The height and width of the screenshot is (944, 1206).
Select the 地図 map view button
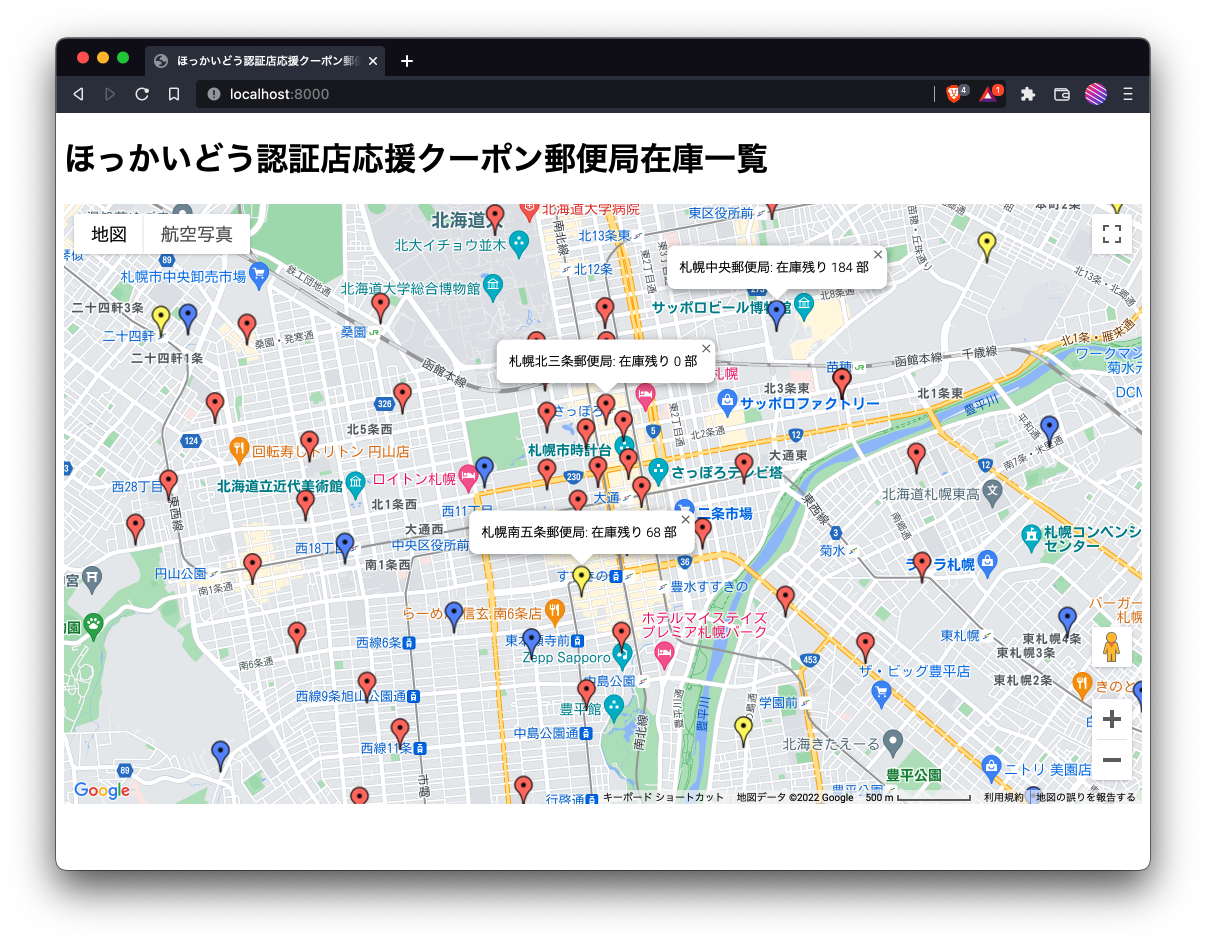[x=109, y=235]
